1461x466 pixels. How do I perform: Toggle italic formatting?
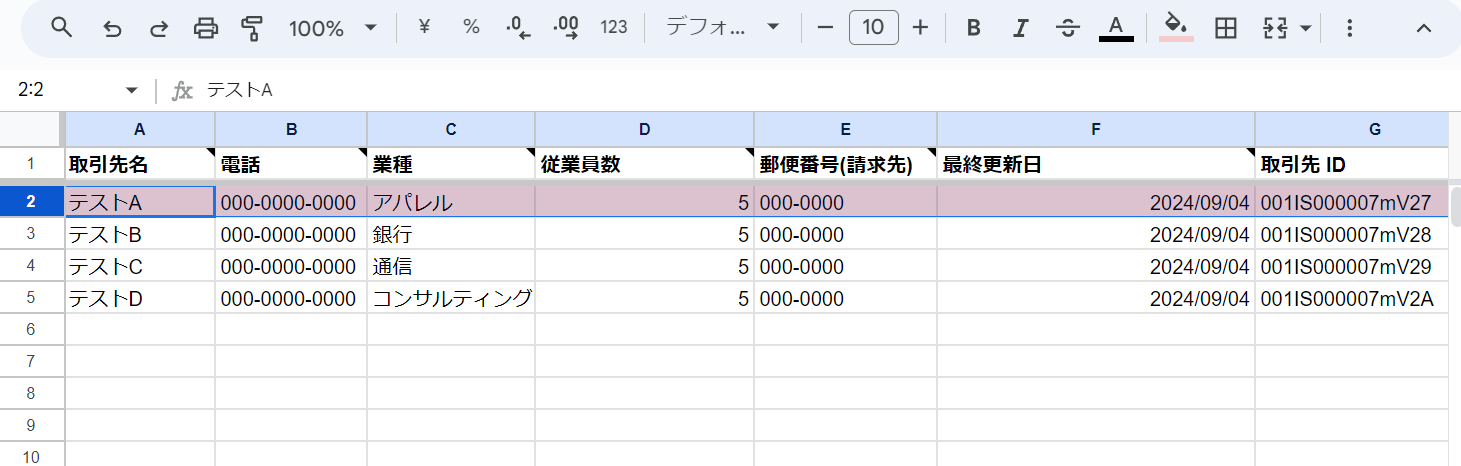coord(1020,28)
